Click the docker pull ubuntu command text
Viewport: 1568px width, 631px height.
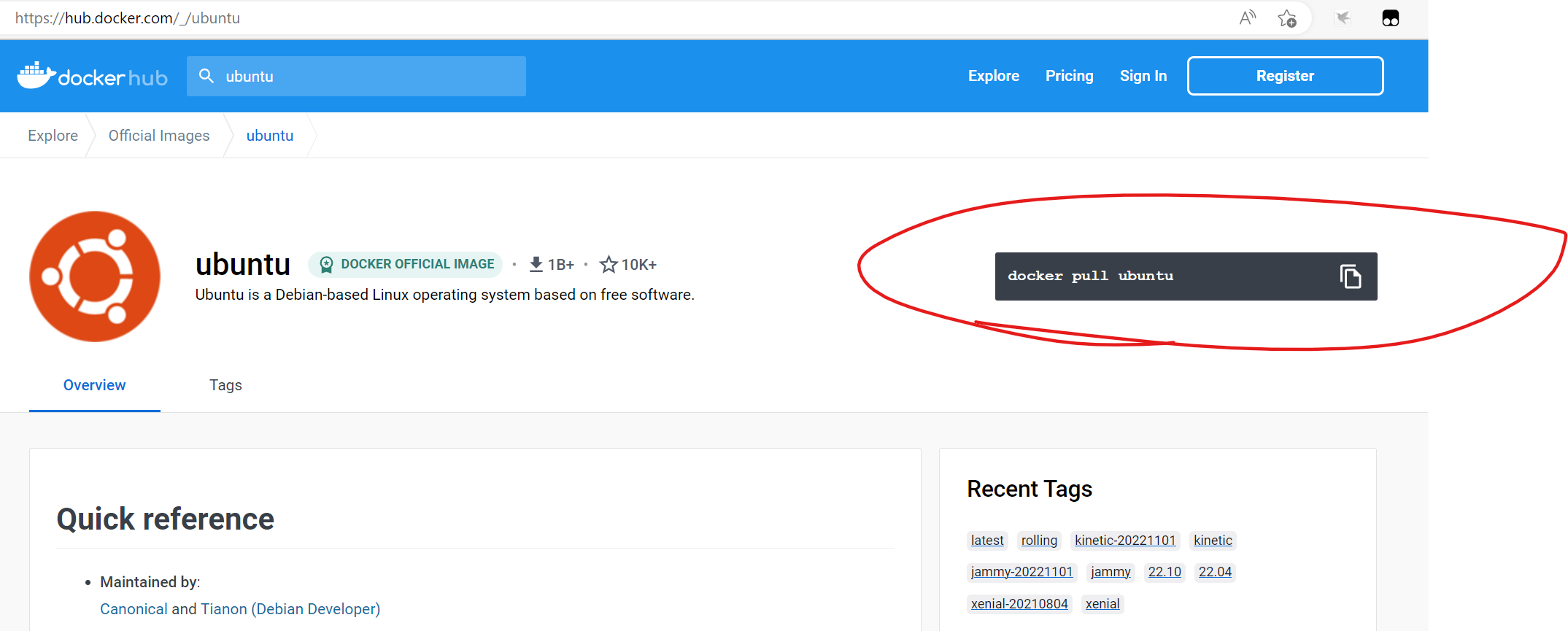pyautogui.click(x=1090, y=276)
